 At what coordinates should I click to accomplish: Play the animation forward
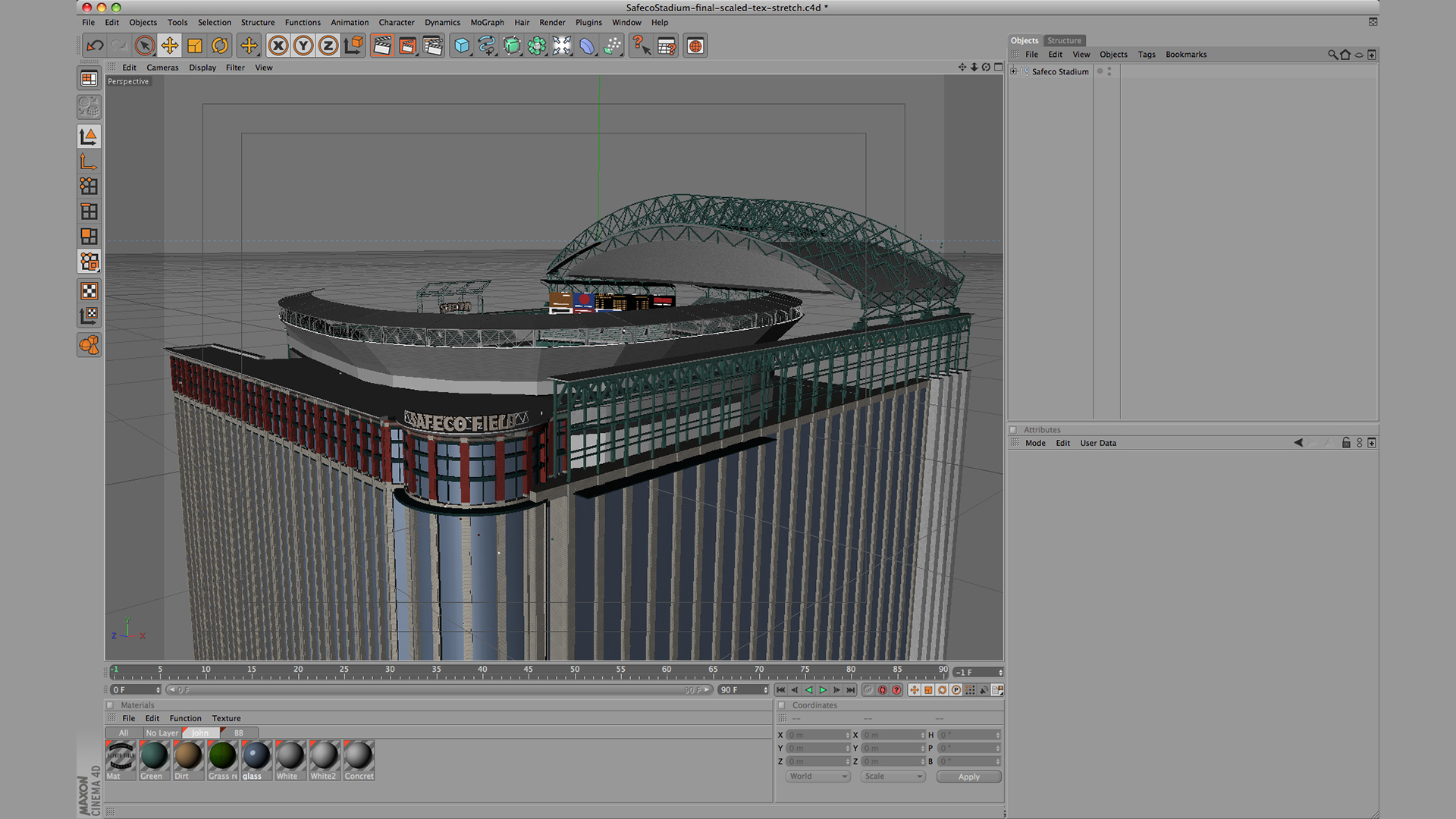823,690
